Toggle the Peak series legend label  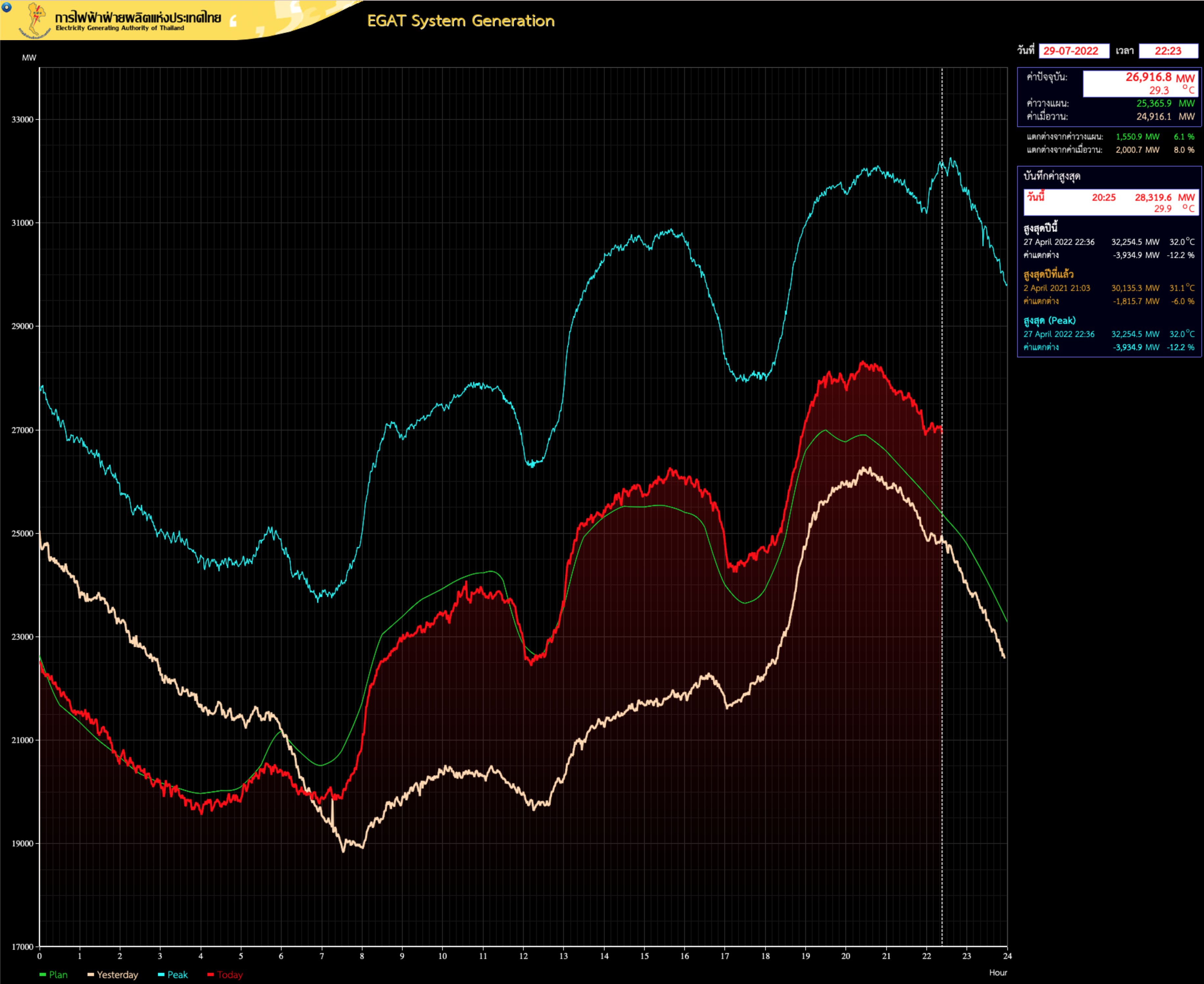click(177, 974)
